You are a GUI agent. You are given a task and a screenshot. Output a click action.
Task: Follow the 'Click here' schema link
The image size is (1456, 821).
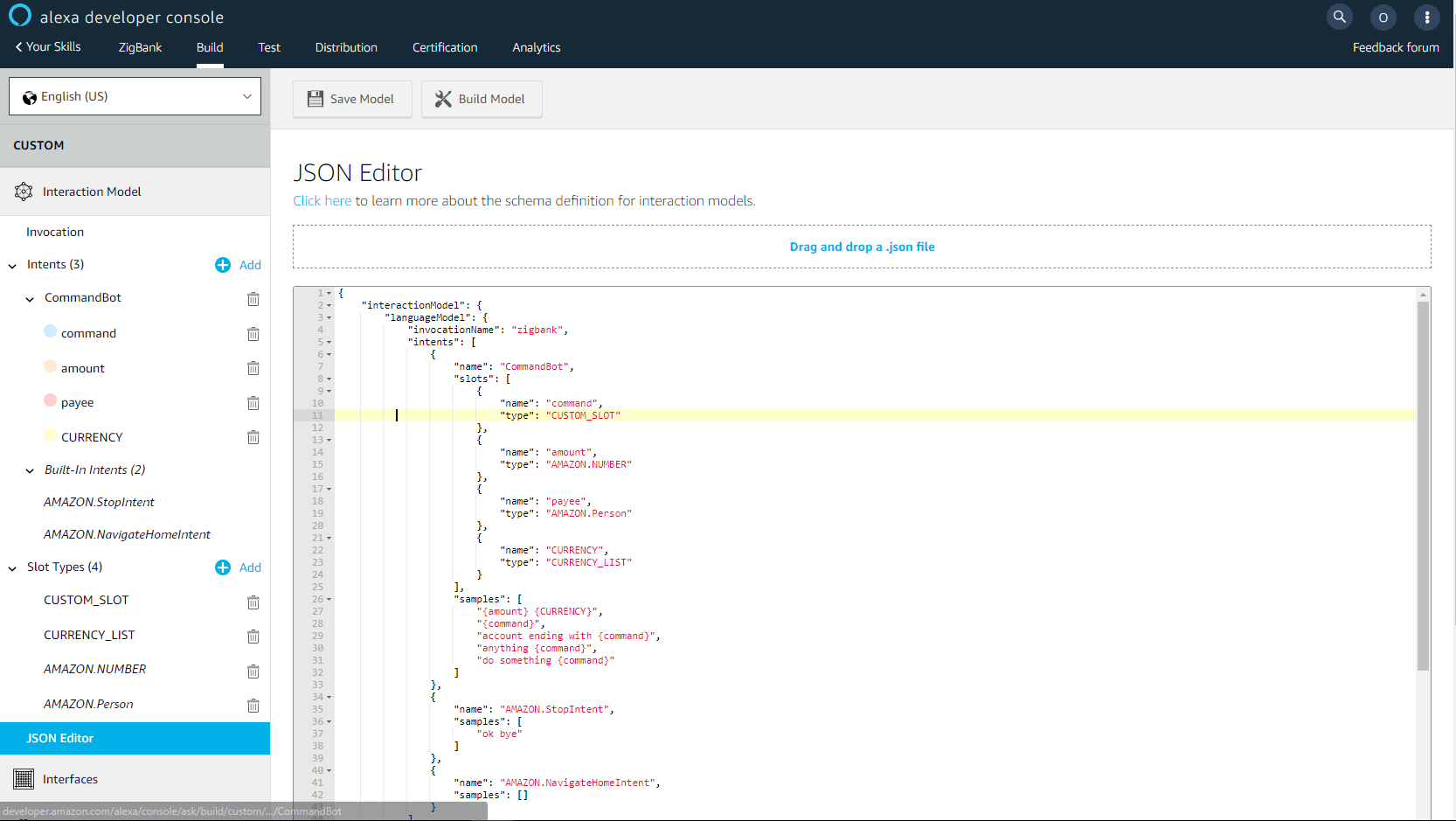(x=322, y=200)
